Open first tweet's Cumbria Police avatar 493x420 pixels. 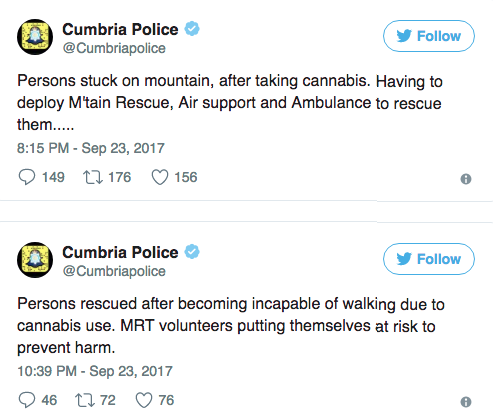[x=35, y=37]
